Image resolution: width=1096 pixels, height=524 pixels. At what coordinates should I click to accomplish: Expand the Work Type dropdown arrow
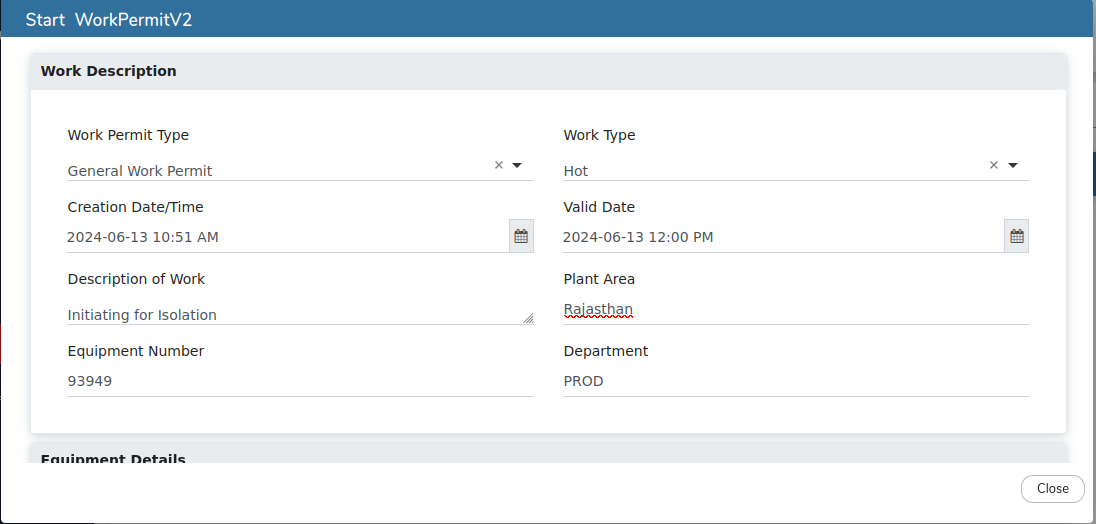1013,165
